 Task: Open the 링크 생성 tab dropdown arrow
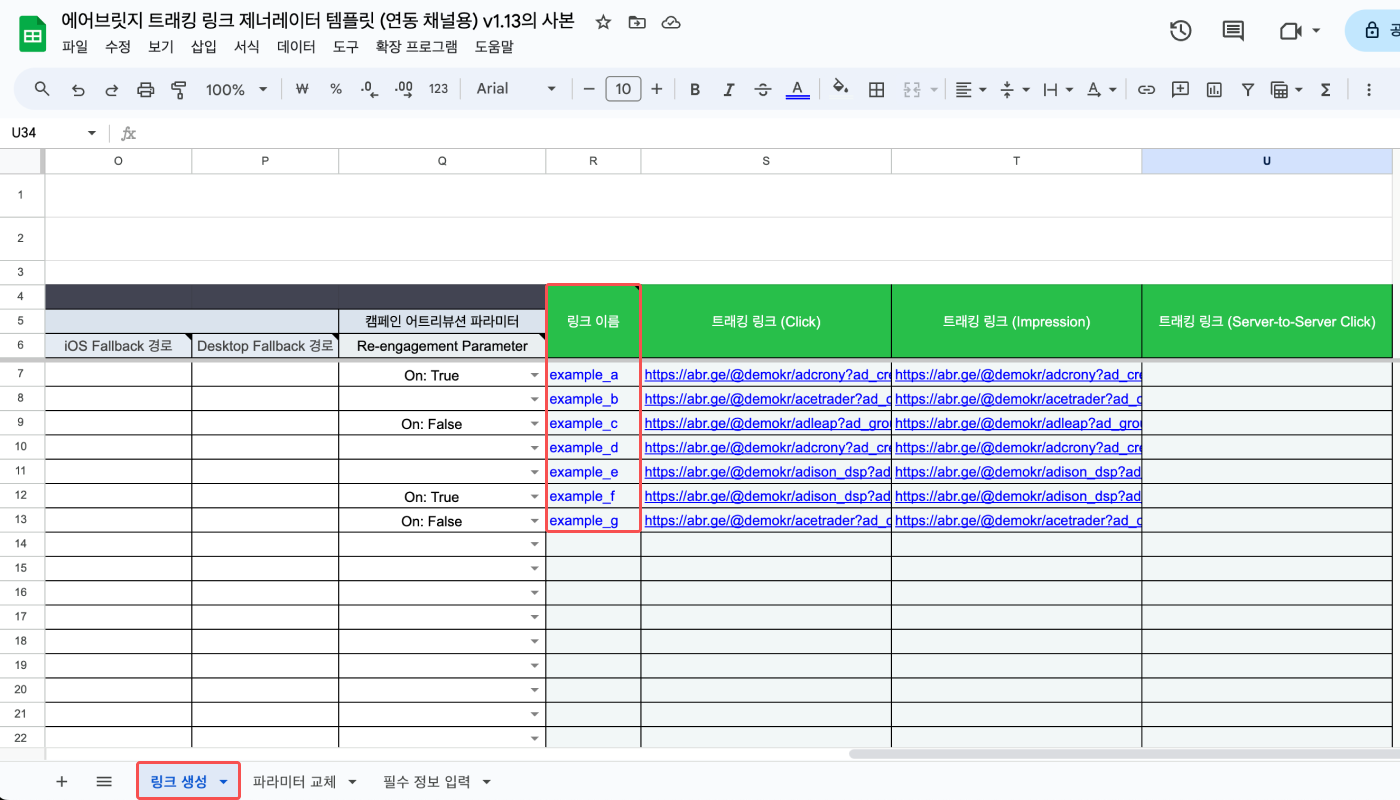pos(224,782)
